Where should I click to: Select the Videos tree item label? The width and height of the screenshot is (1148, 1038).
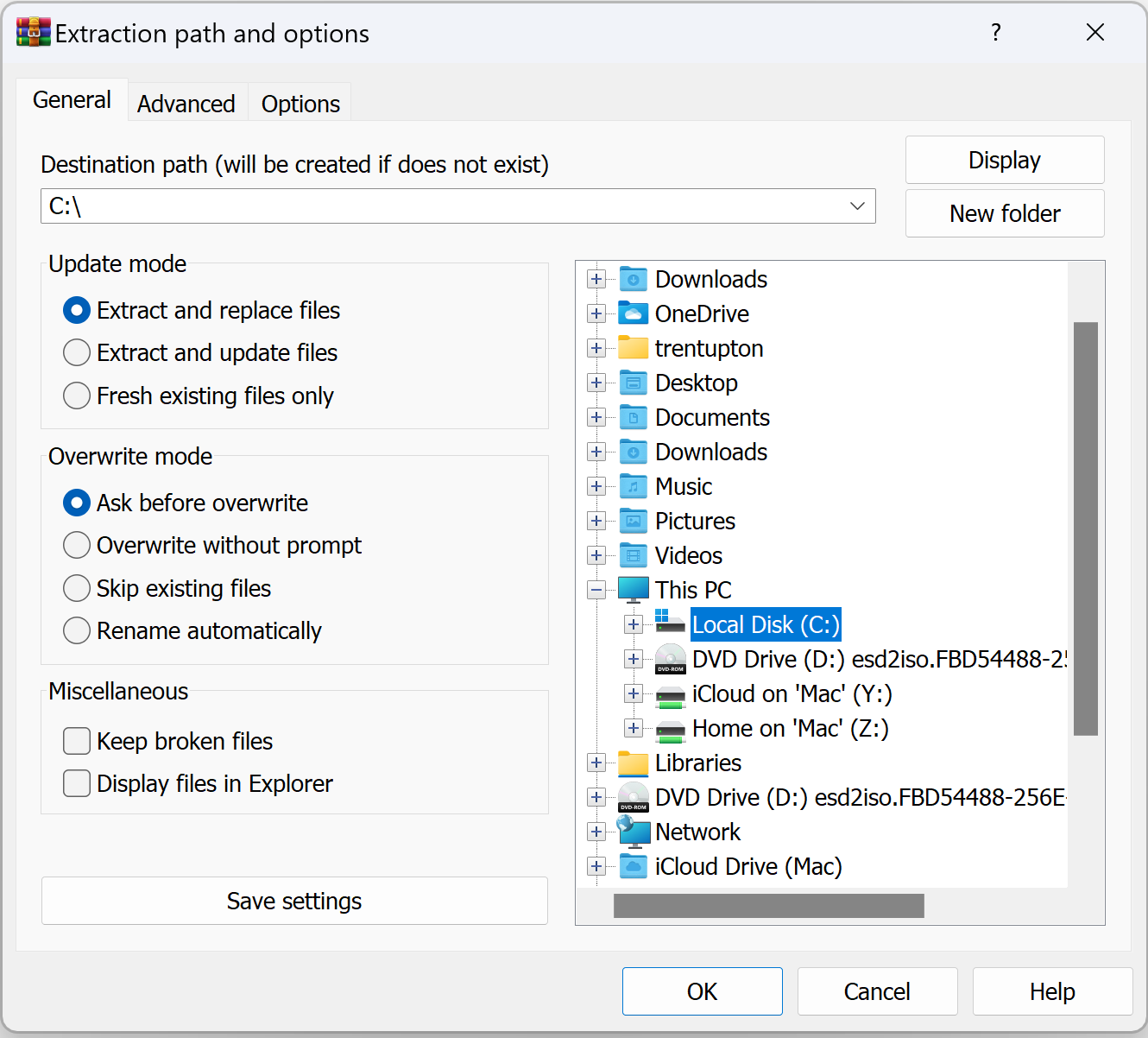(689, 555)
